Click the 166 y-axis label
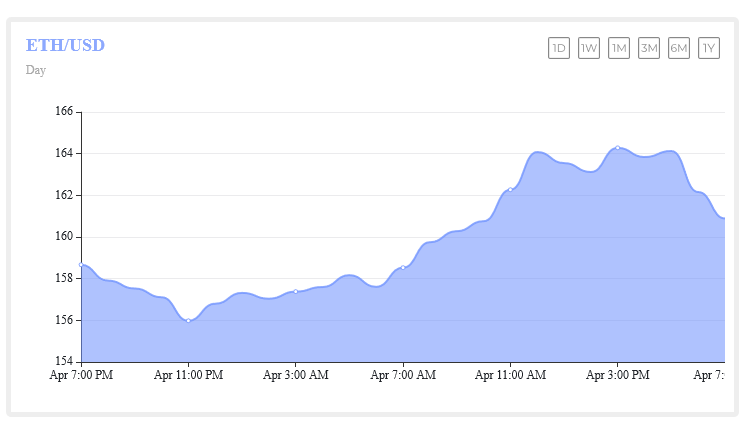This screenshot has width=756, height=431. (x=66, y=112)
